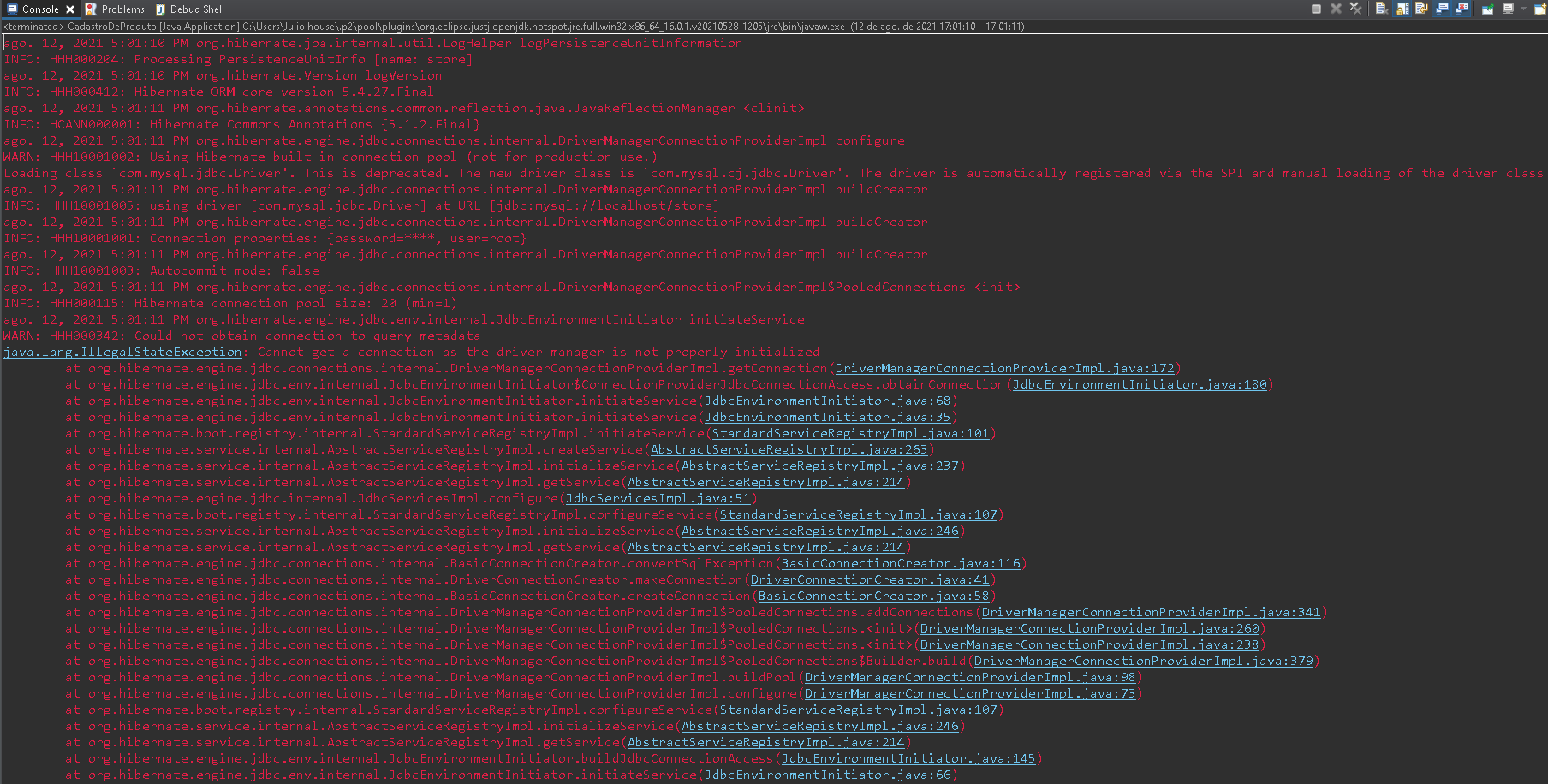
Task: Open a new console view
Action: (x=1539, y=9)
